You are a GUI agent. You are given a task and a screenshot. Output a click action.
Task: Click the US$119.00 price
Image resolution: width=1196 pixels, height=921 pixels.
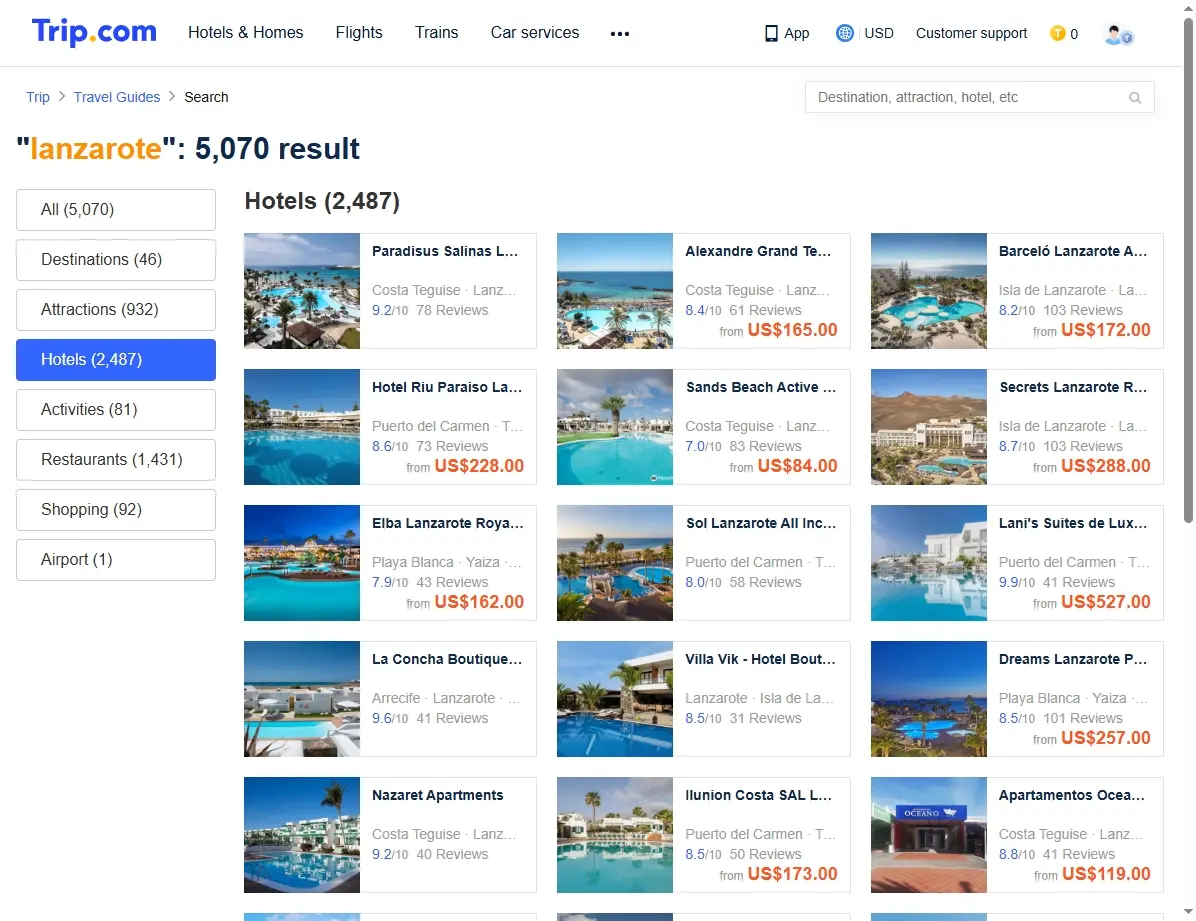pos(1106,874)
